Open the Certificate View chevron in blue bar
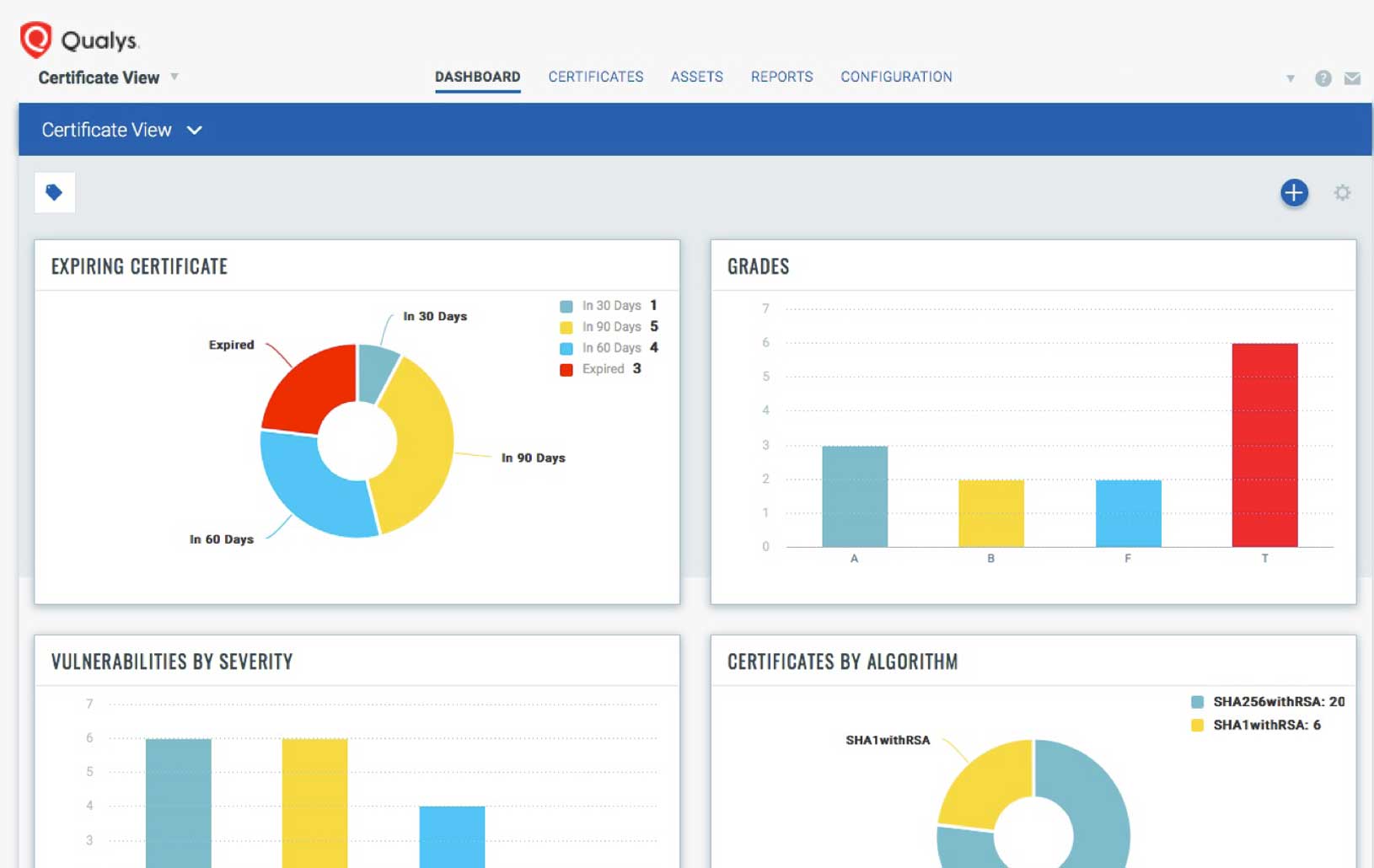The width and height of the screenshot is (1374, 868). click(x=195, y=130)
